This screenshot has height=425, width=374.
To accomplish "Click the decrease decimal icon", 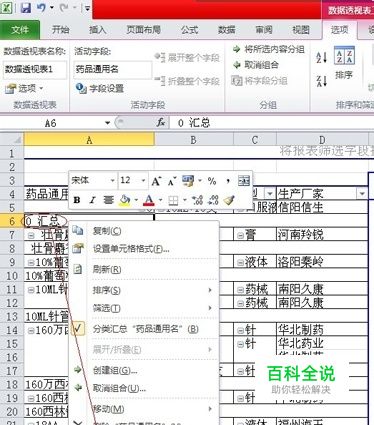I will coord(213,200).
